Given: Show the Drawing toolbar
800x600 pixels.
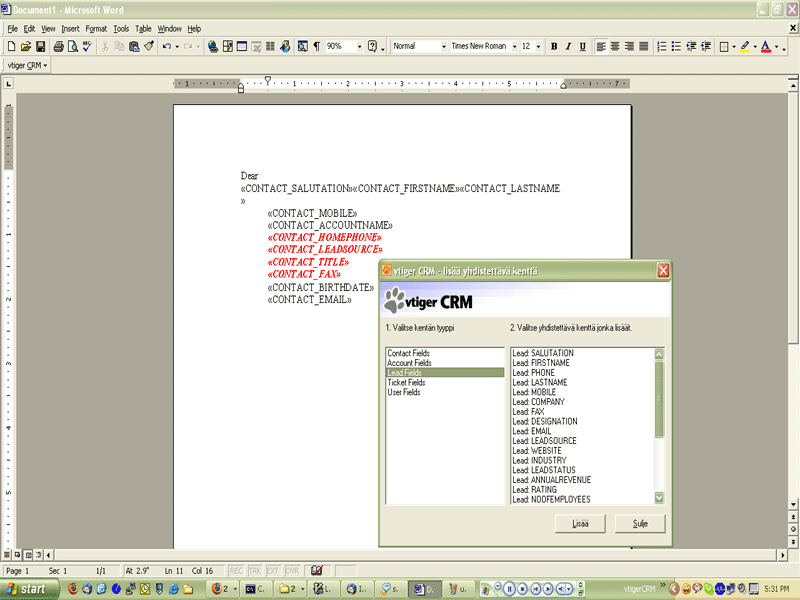Looking at the screenshot, I should (x=285, y=46).
